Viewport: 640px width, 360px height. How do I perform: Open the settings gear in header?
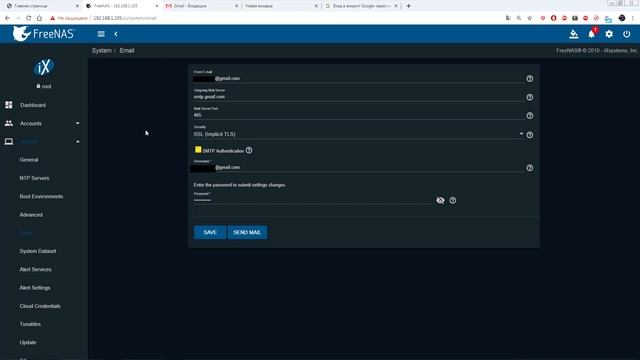tap(609, 34)
